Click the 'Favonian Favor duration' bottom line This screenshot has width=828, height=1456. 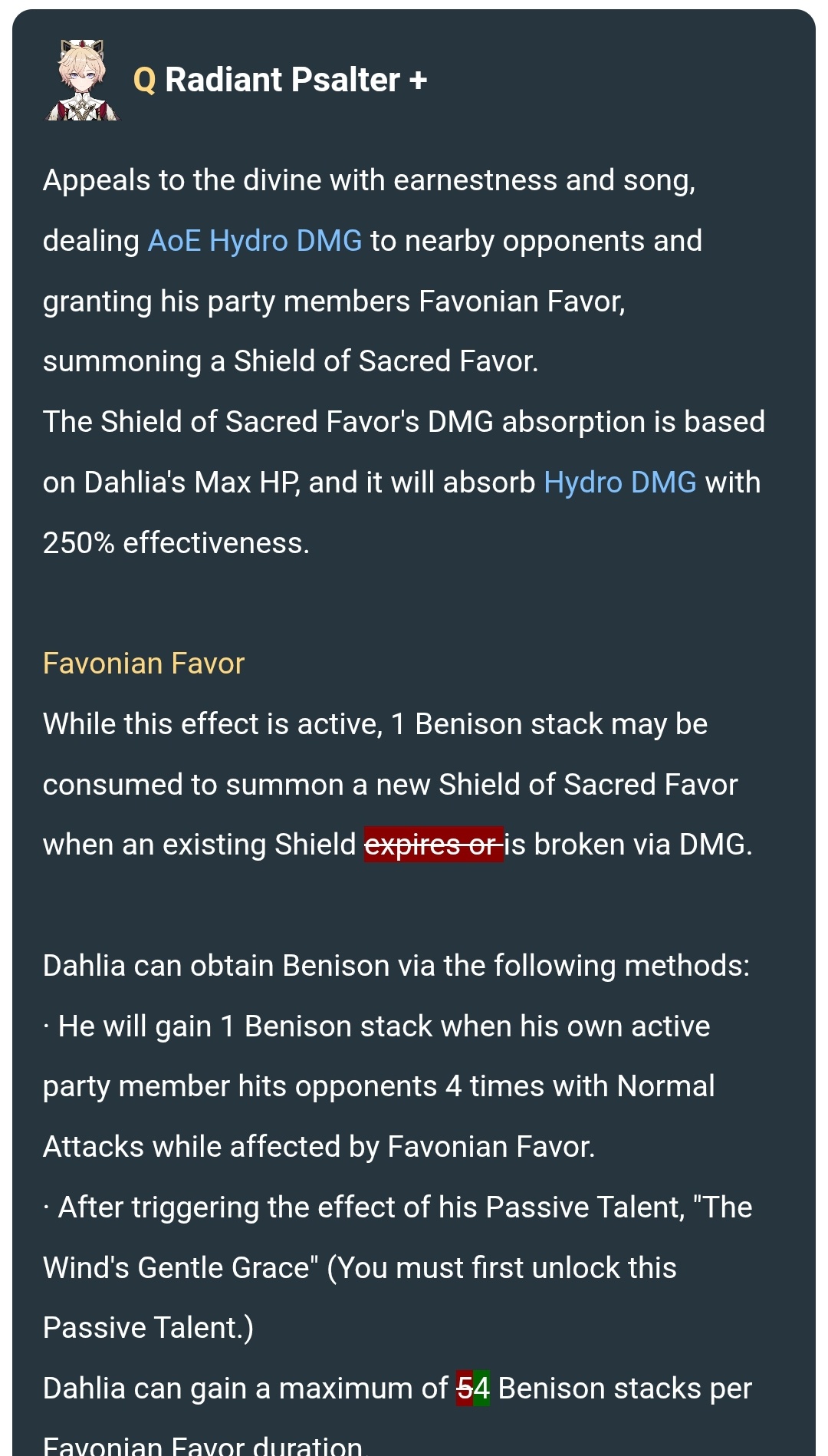(x=202, y=1445)
